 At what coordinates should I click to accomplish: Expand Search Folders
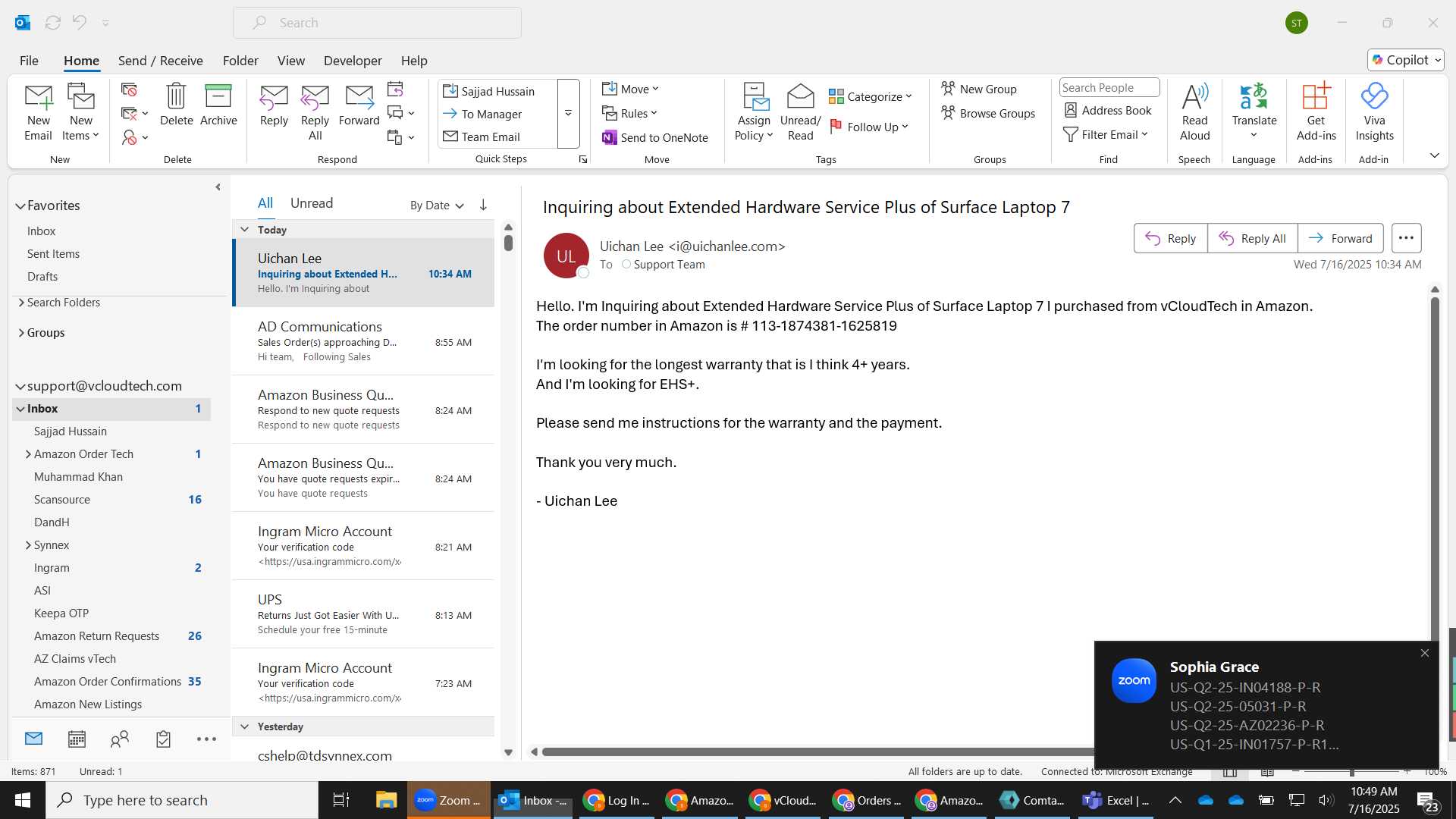point(21,302)
